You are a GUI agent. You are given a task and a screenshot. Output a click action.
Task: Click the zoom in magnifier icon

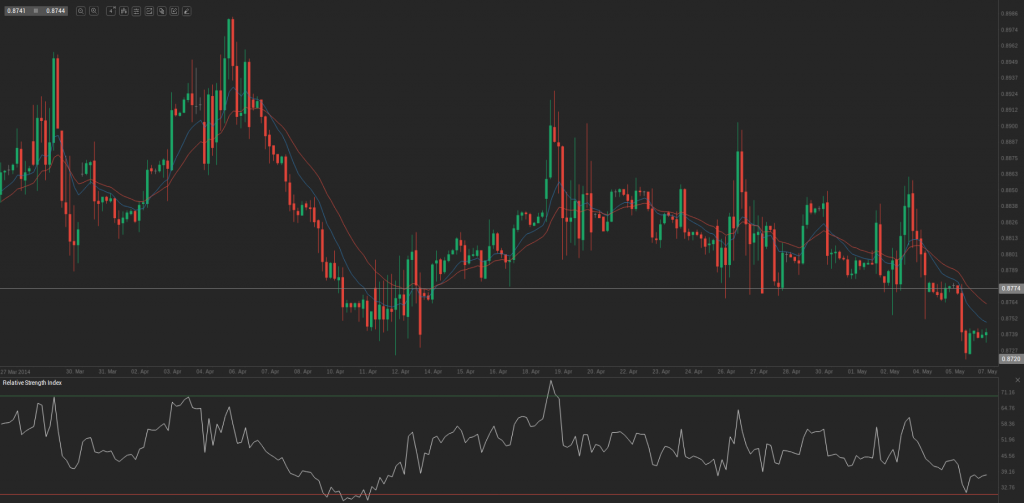[x=94, y=11]
